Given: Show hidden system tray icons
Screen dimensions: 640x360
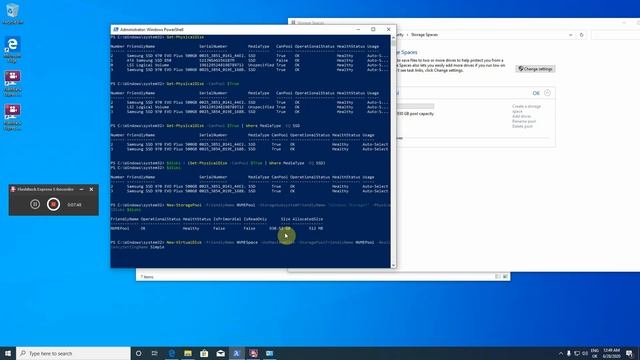Looking at the screenshot, I should pyautogui.click(x=560, y=353).
